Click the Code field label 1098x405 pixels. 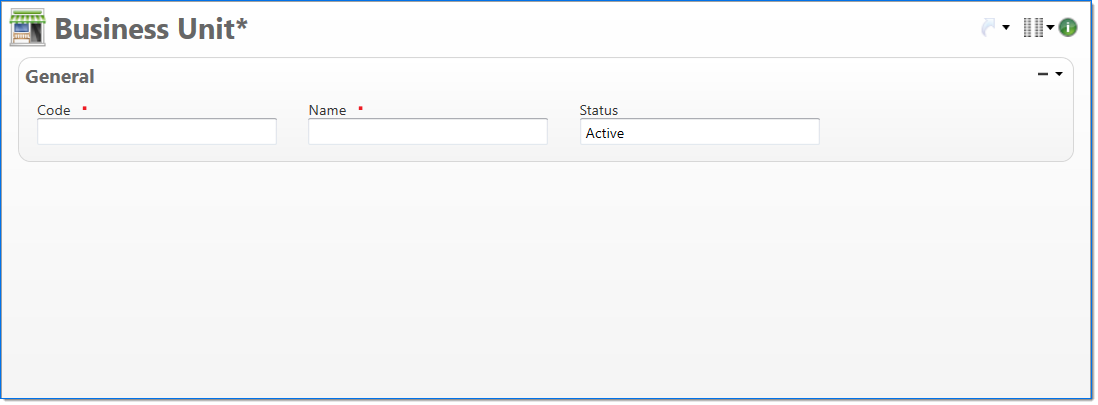click(x=54, y=110)
